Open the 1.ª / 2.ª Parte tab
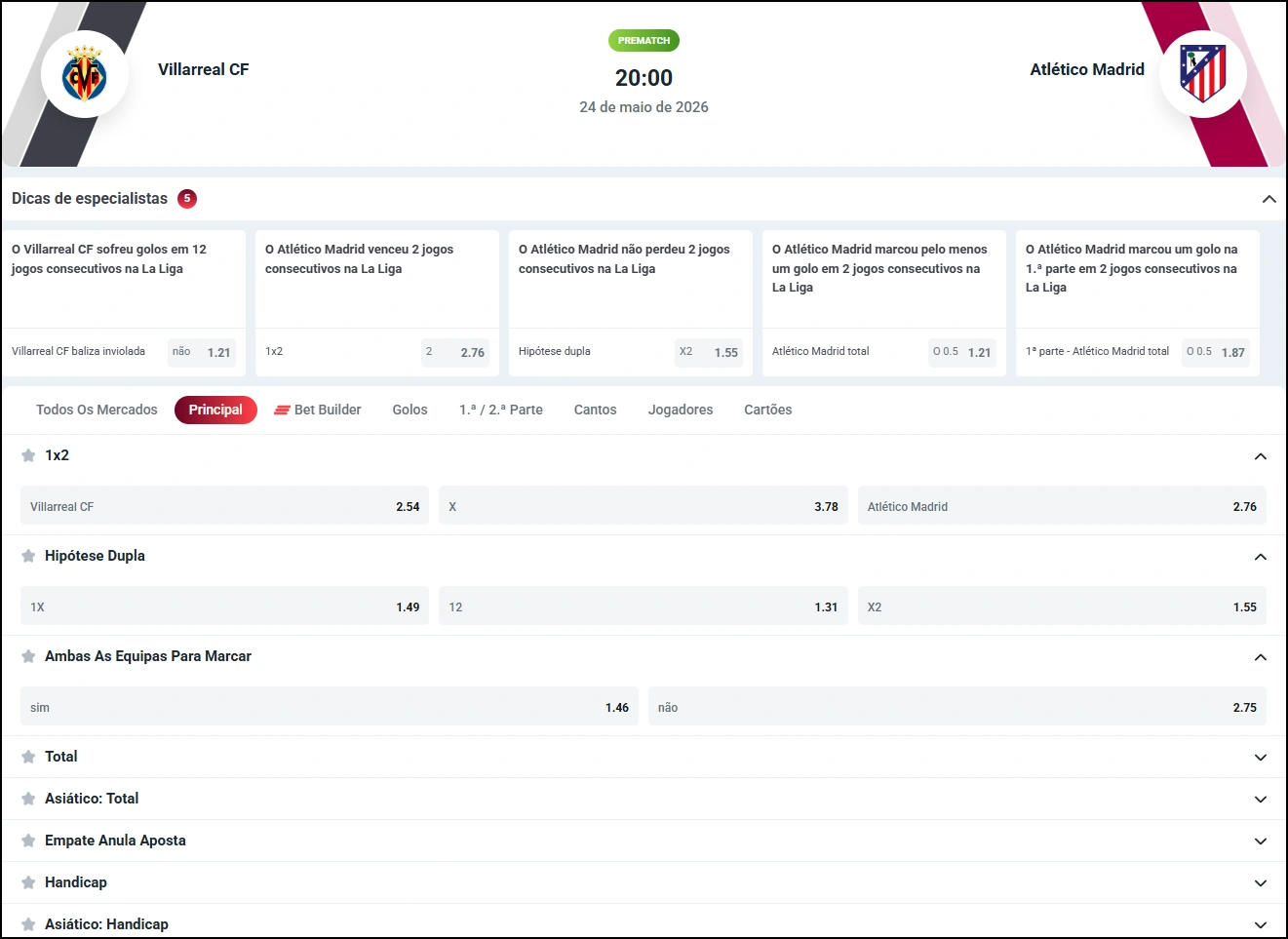1288x939 pixels. point(501,410)
